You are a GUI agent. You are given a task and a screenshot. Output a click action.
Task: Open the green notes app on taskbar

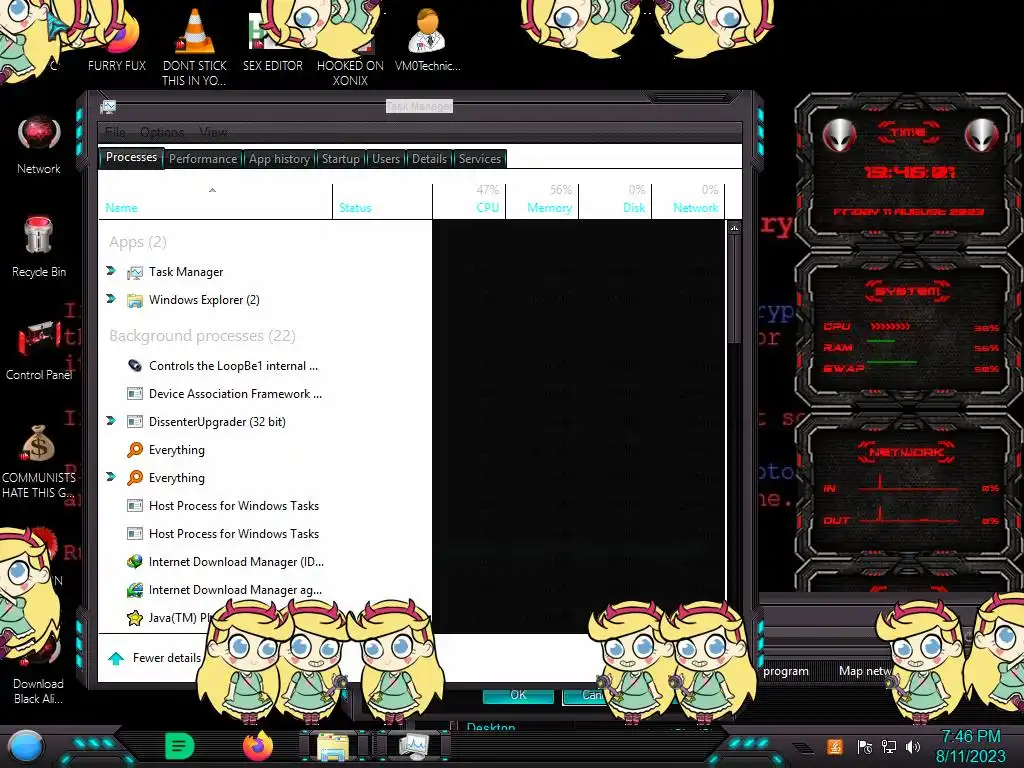pos(180,746)
